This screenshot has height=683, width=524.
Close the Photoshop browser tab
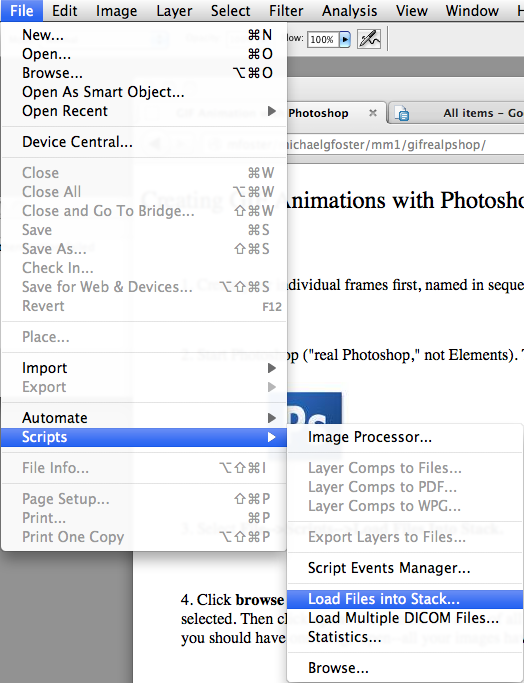click(373, 113)
